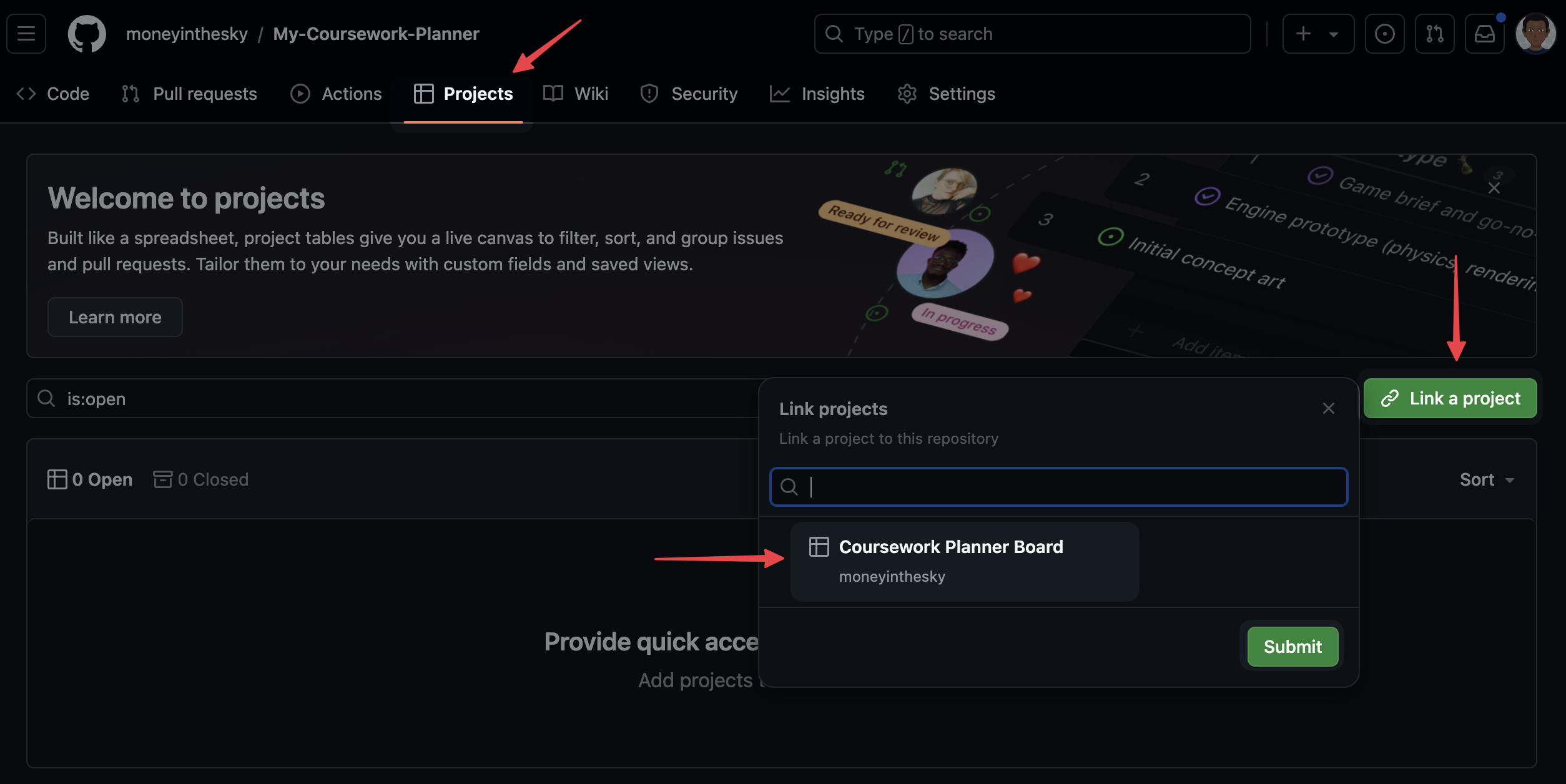
Task: Click the GitHub Octocat home logo
Action: 87,34
